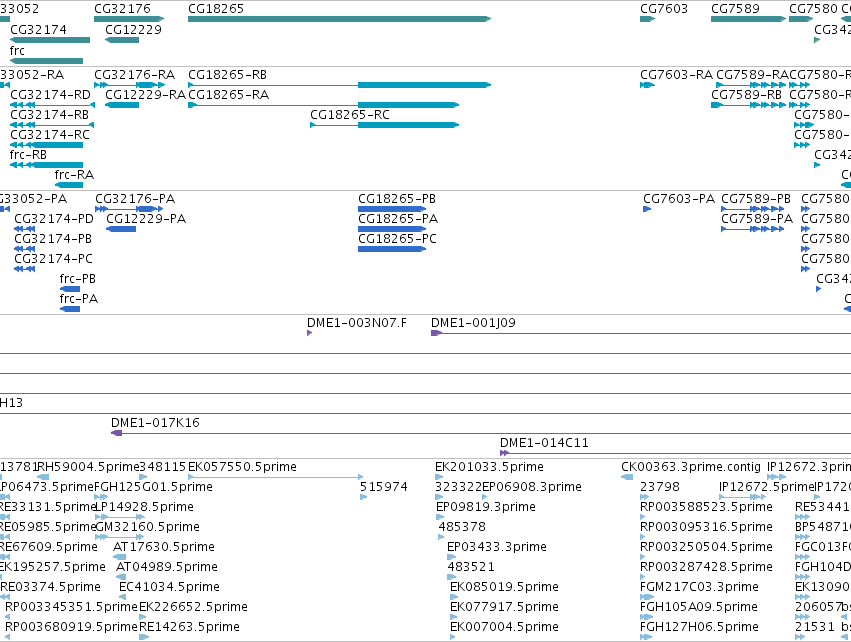Image resolution: width=851 pixels, height=642 pixels.
Task: Select protein frc-PB label
Action: [x=78, y=278]
